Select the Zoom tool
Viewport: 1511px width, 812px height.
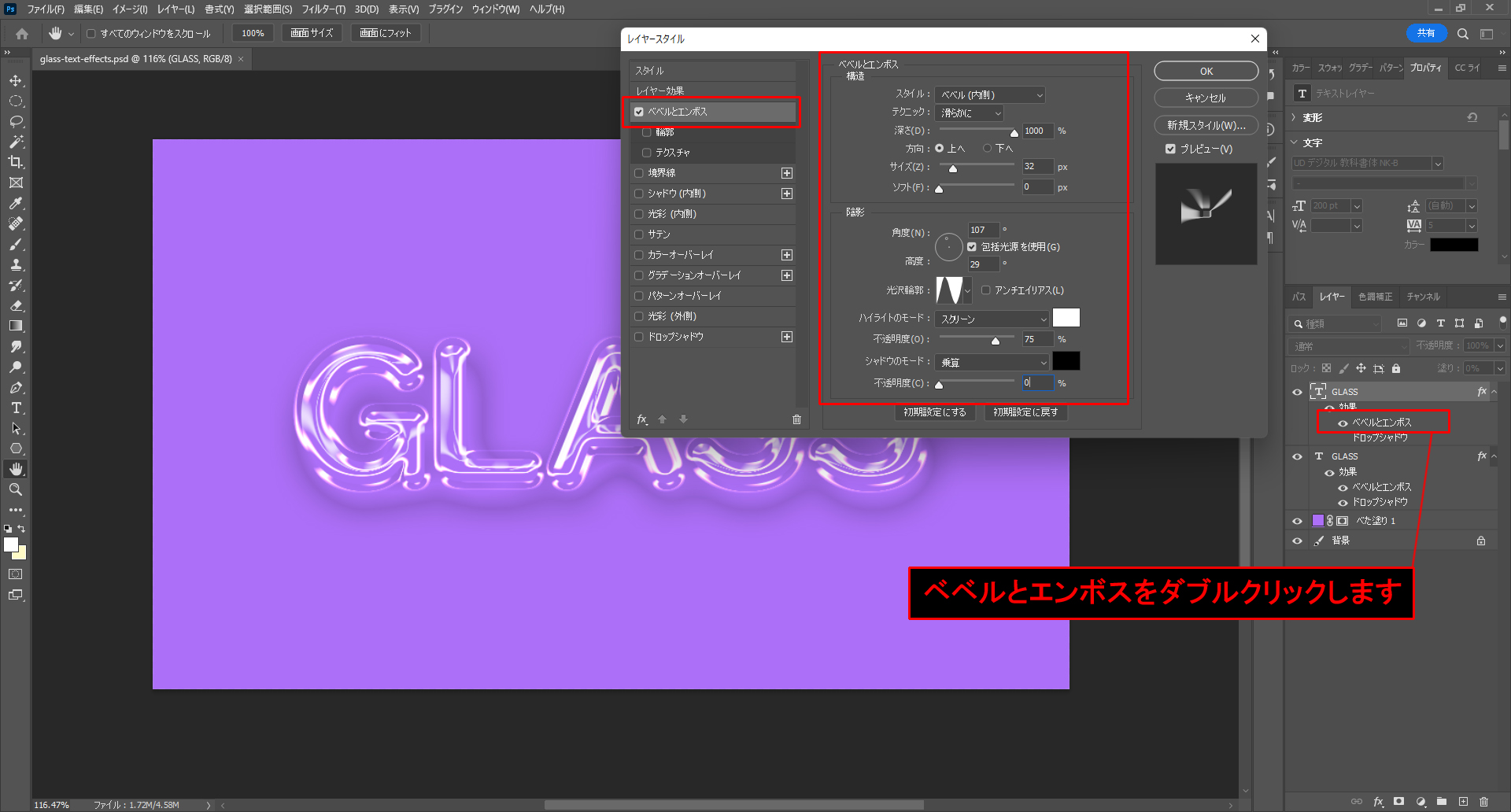point(16,489)
